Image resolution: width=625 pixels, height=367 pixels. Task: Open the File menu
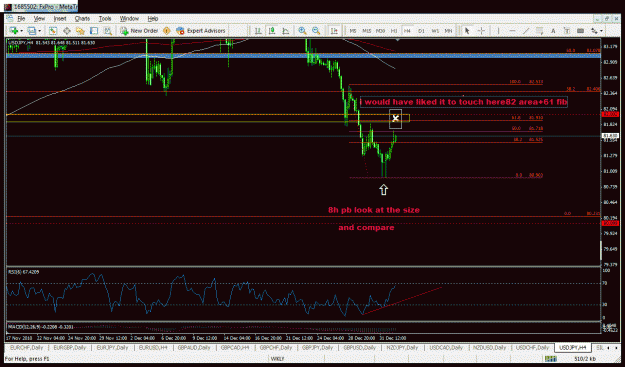pos(21,19)
